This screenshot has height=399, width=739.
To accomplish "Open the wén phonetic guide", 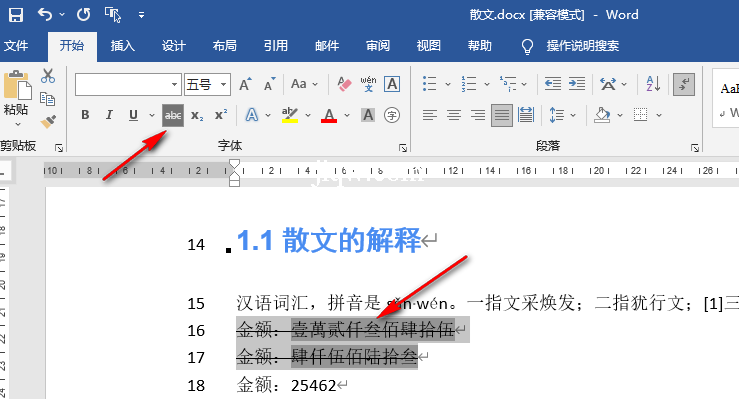I will point(368,85).
